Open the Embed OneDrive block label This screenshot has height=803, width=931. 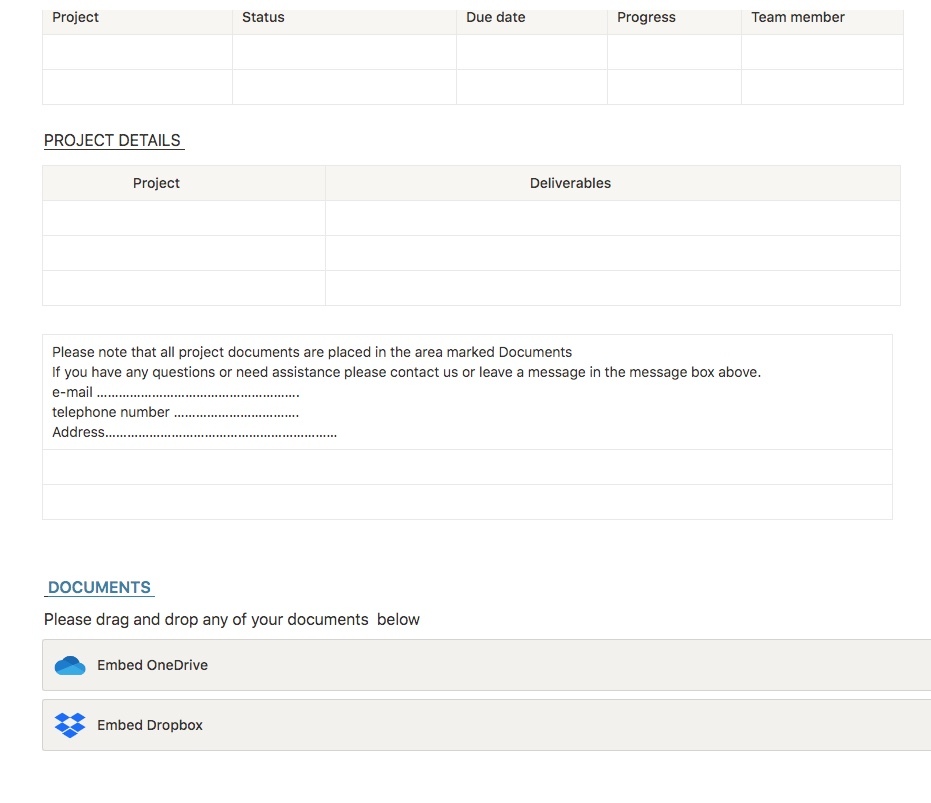click(152, 665)
